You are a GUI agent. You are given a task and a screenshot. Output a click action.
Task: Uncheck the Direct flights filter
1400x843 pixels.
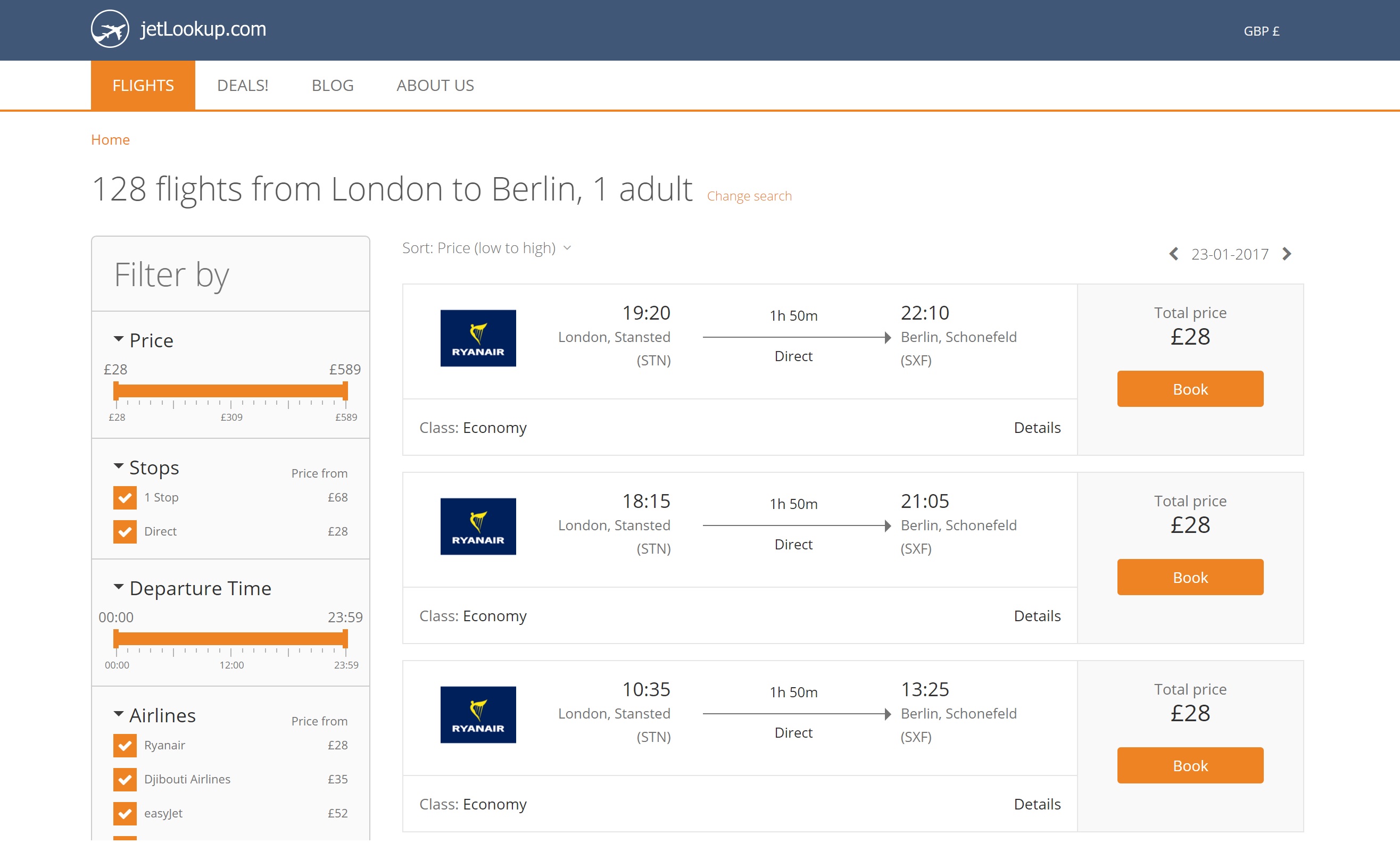(x=125, y=532)
